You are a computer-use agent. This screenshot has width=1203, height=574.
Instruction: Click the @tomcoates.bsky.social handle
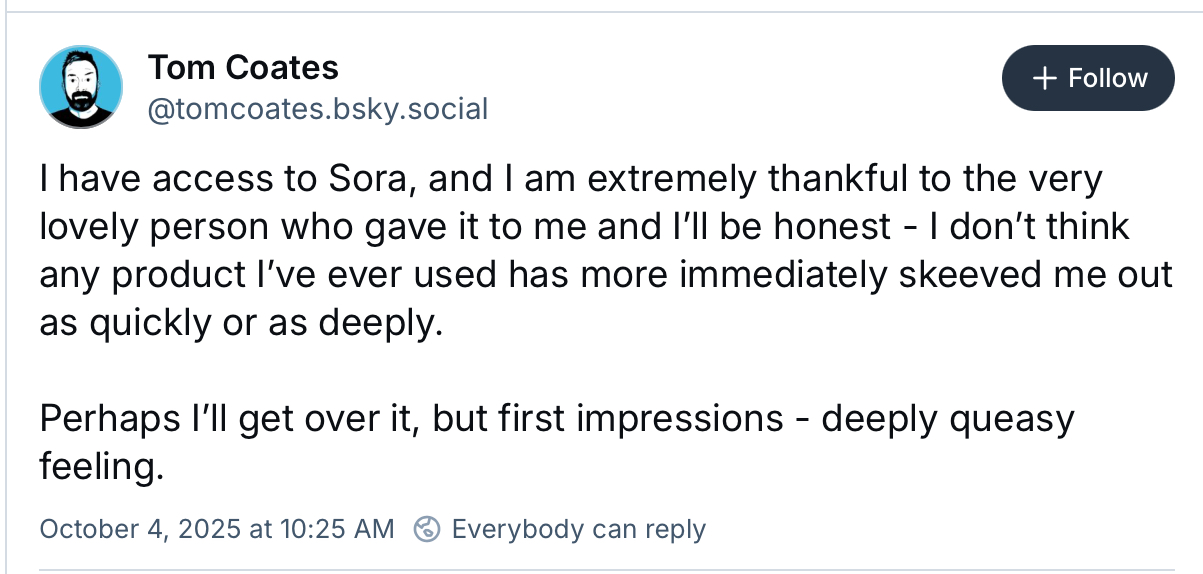click(x=318, y=108)
